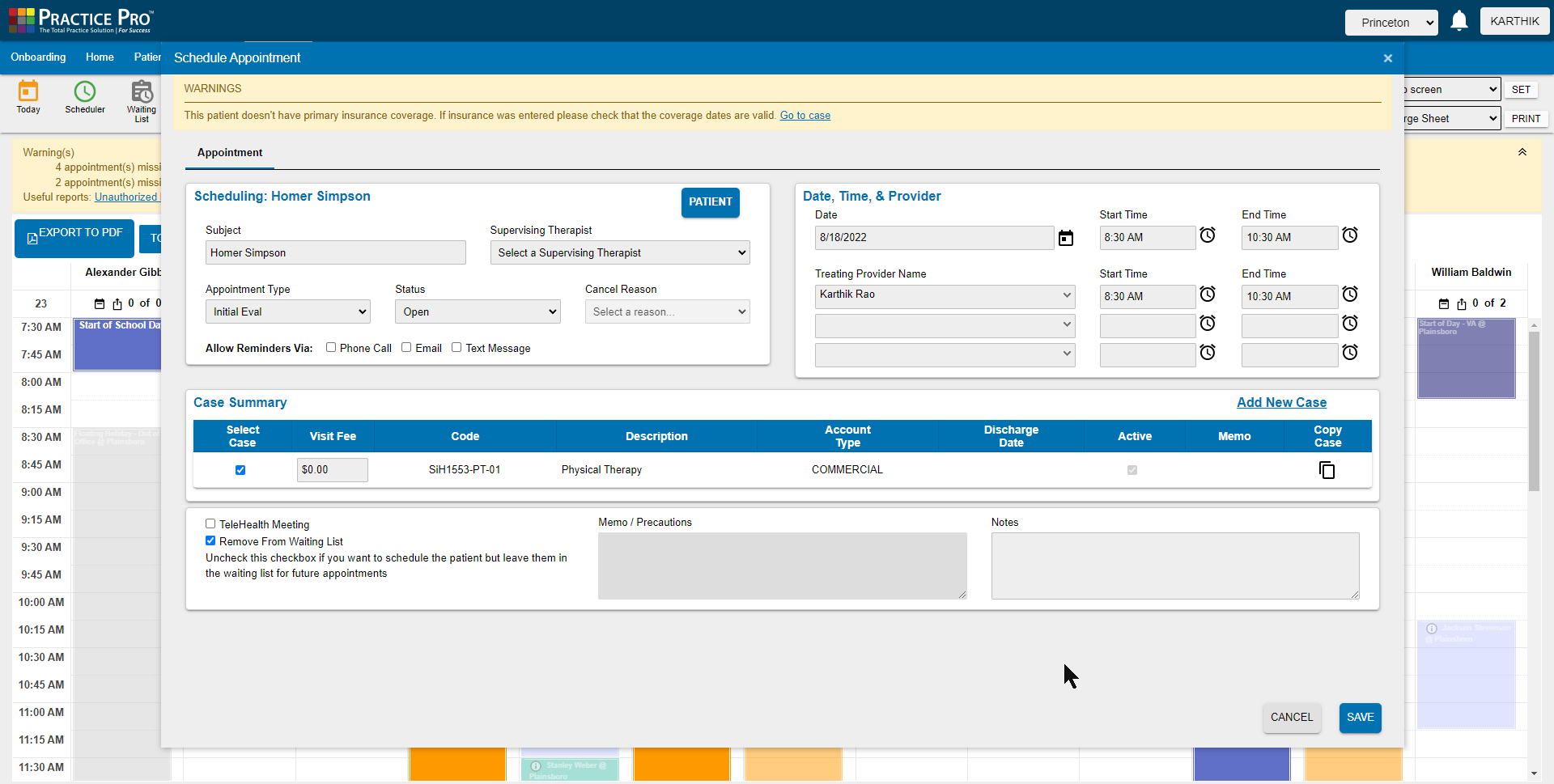Click inside the Notes text area
Screen dimensions: 1554x784
point(1174,565)
